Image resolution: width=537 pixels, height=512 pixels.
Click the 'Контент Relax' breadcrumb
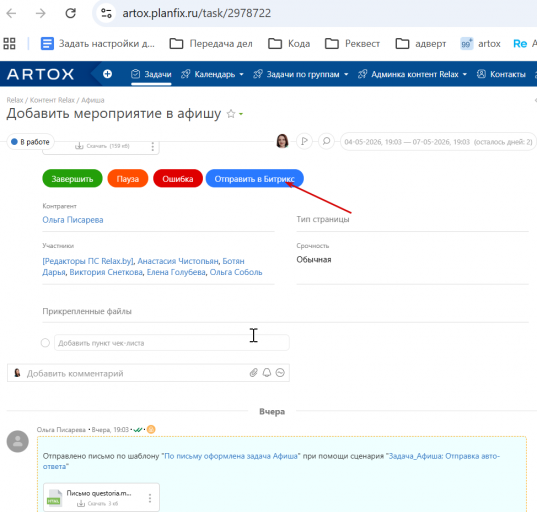pos(52,100)
